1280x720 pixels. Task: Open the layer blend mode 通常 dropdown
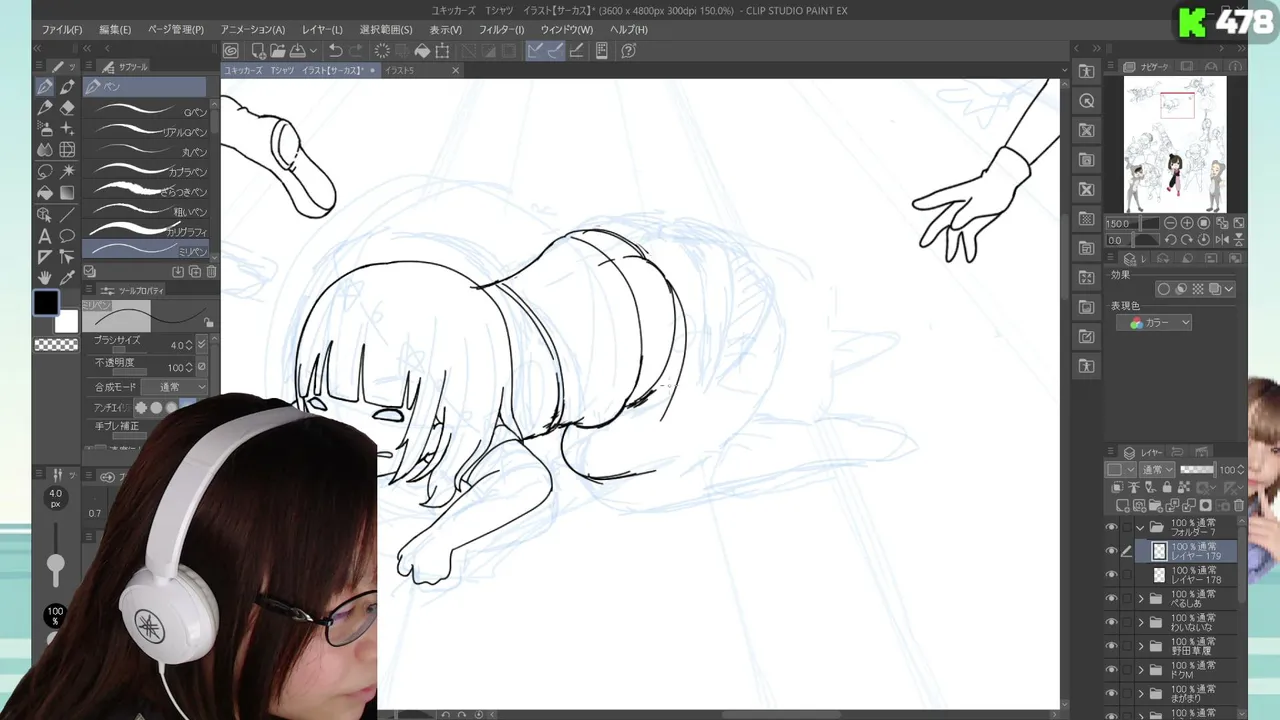coord(1157,470)
